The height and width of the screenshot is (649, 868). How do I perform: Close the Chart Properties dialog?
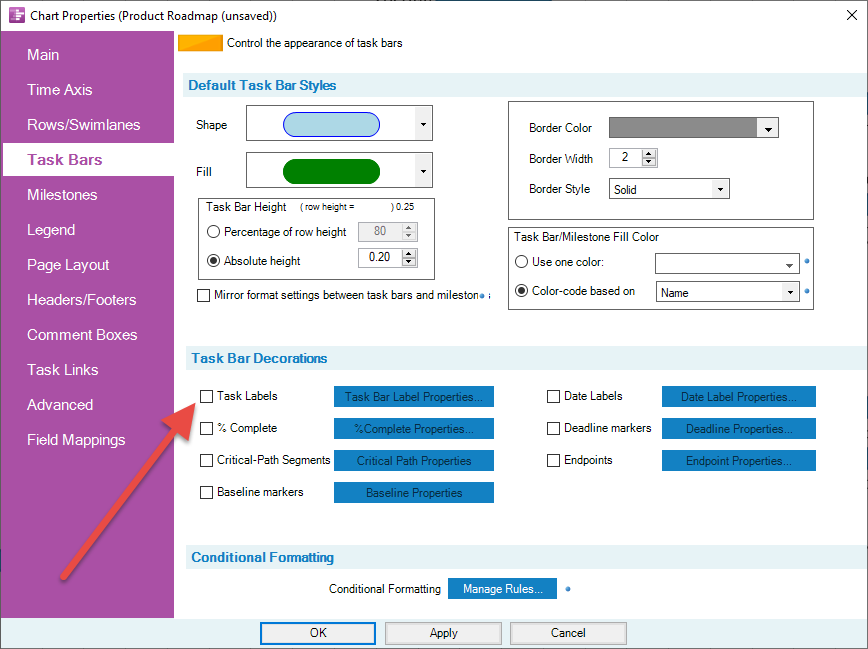pyautogui.click(x=851, y=15)
